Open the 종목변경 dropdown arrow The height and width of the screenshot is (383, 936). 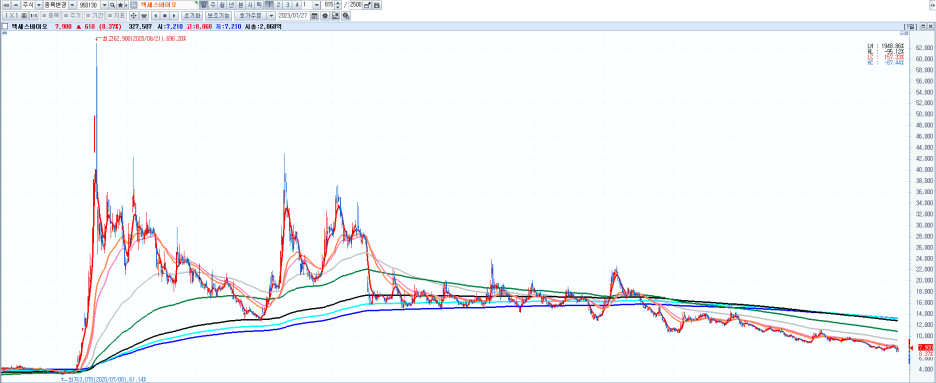tap(72, 5)
